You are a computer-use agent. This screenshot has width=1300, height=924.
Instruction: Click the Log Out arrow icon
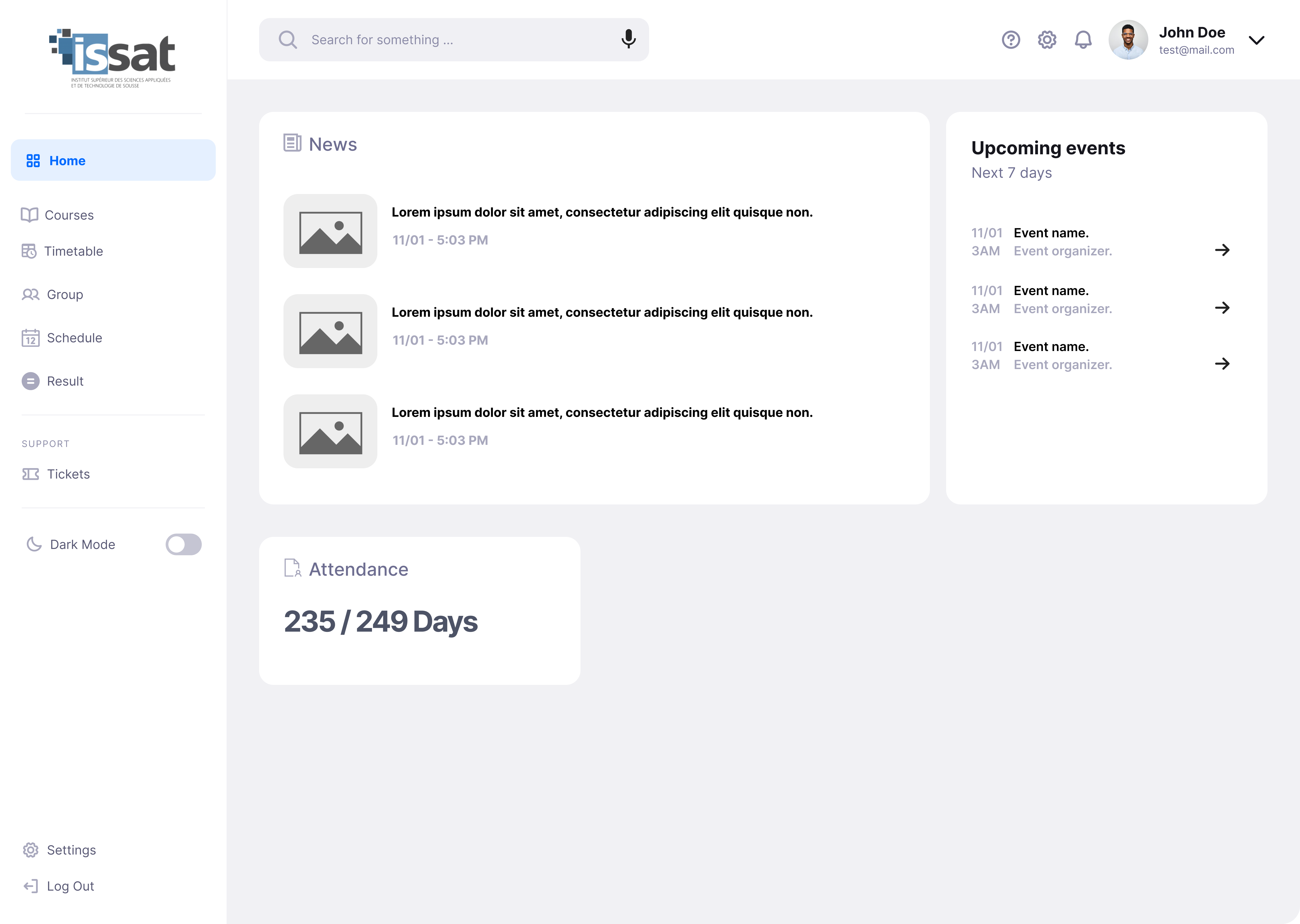coord(31,886)
